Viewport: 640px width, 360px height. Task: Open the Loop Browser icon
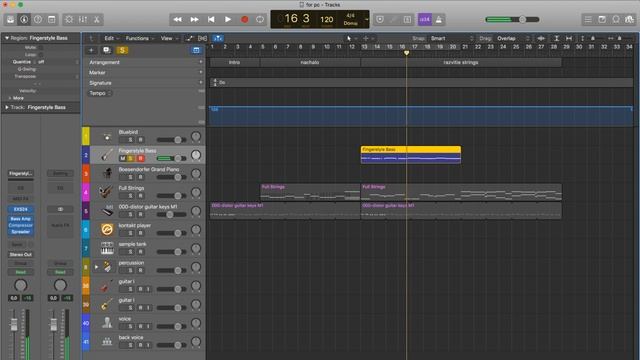click(x=616, y=19)
